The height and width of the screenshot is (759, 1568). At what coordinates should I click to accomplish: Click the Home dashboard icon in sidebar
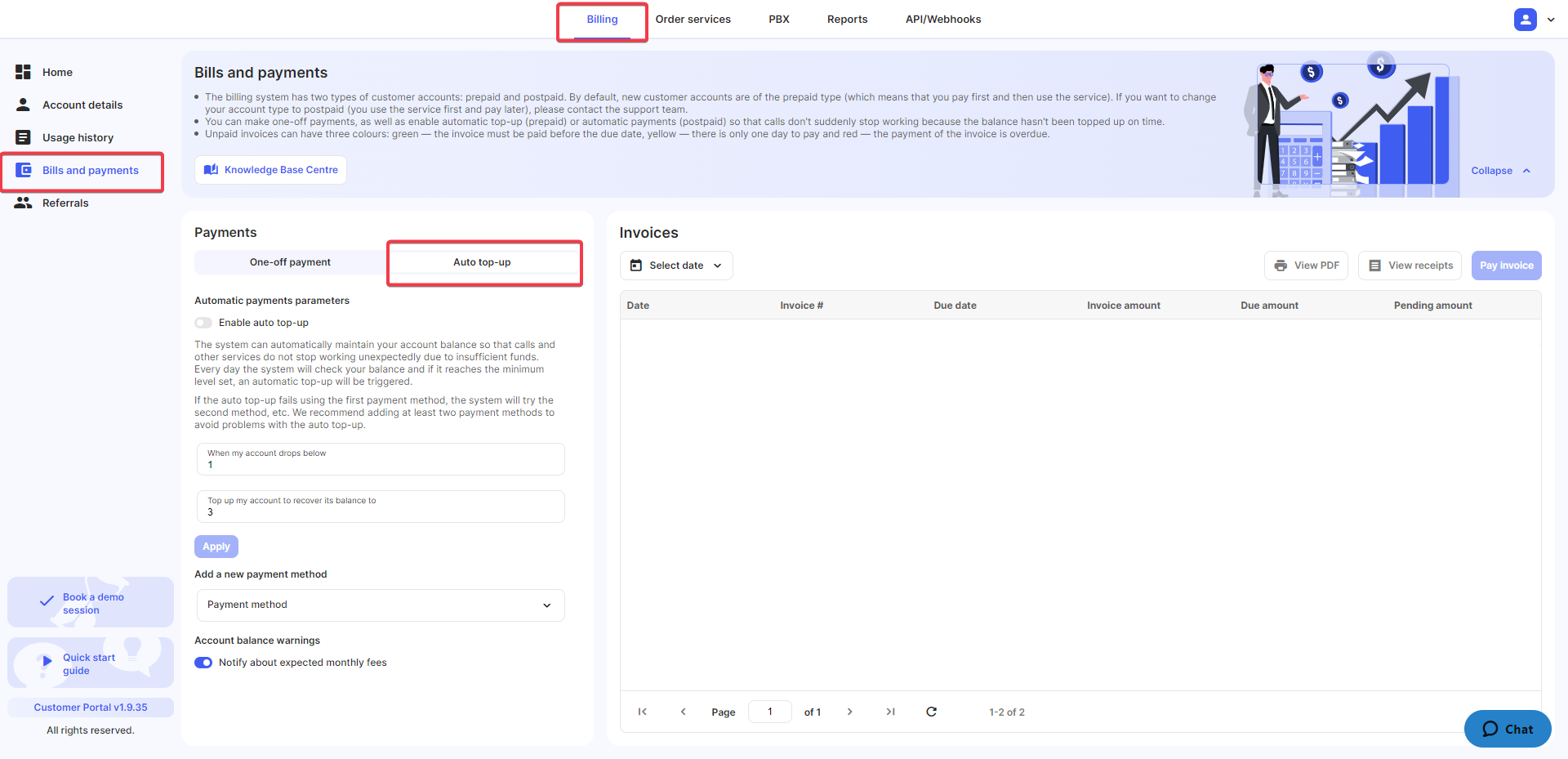23,72
